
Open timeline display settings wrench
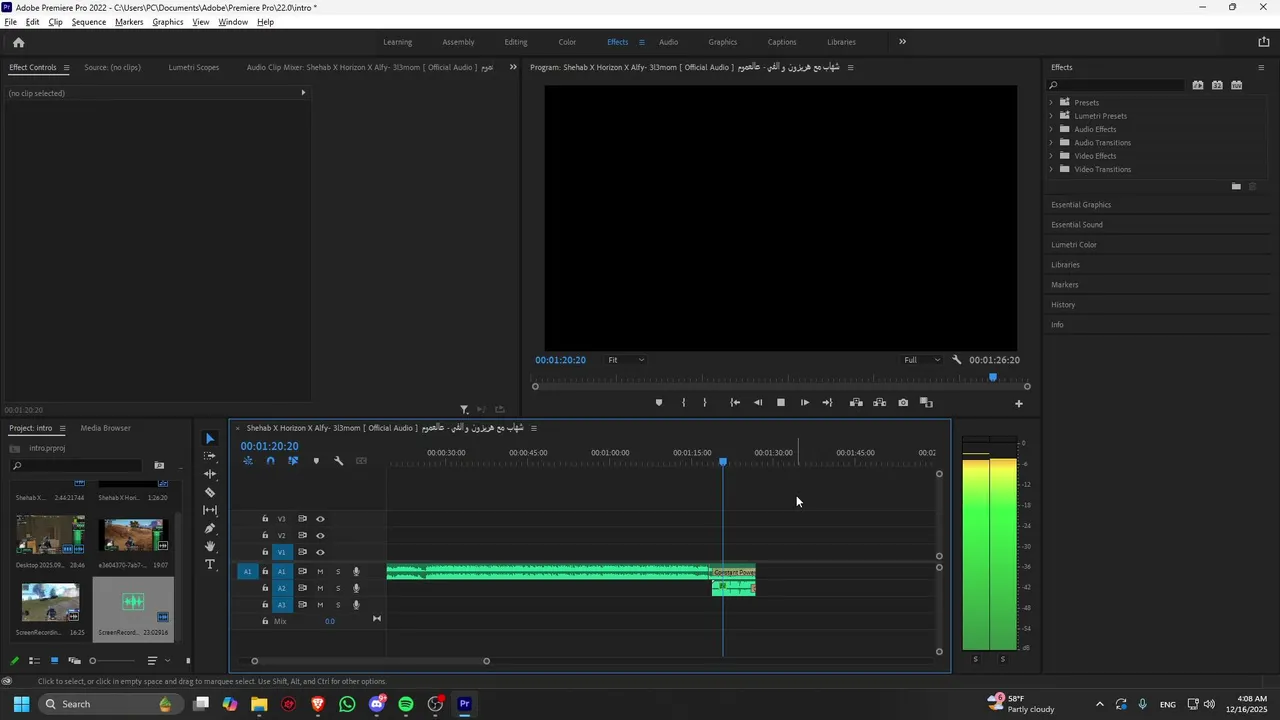(339, 461)
